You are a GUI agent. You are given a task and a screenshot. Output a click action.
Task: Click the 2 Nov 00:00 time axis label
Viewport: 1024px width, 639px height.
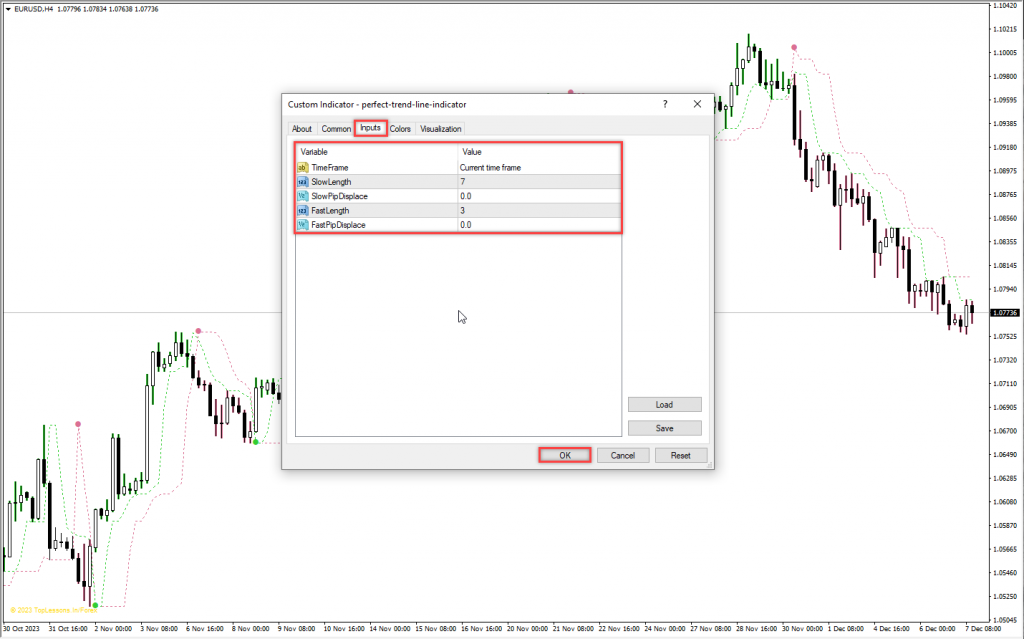pos(113,629)
